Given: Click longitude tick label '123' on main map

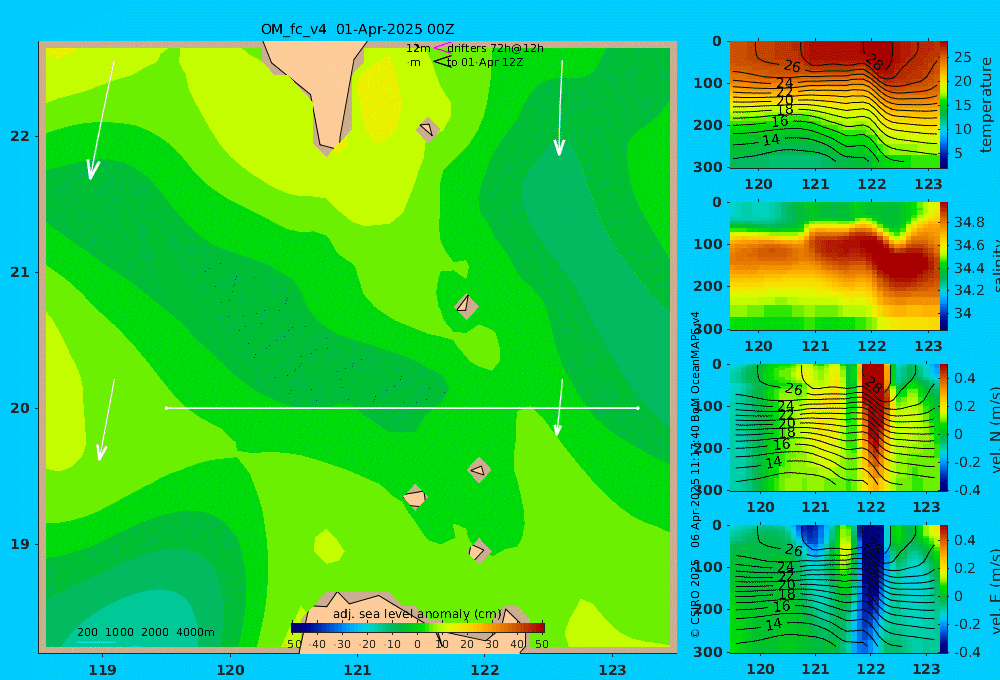Looking at the screenshot, I should (612, 669).
